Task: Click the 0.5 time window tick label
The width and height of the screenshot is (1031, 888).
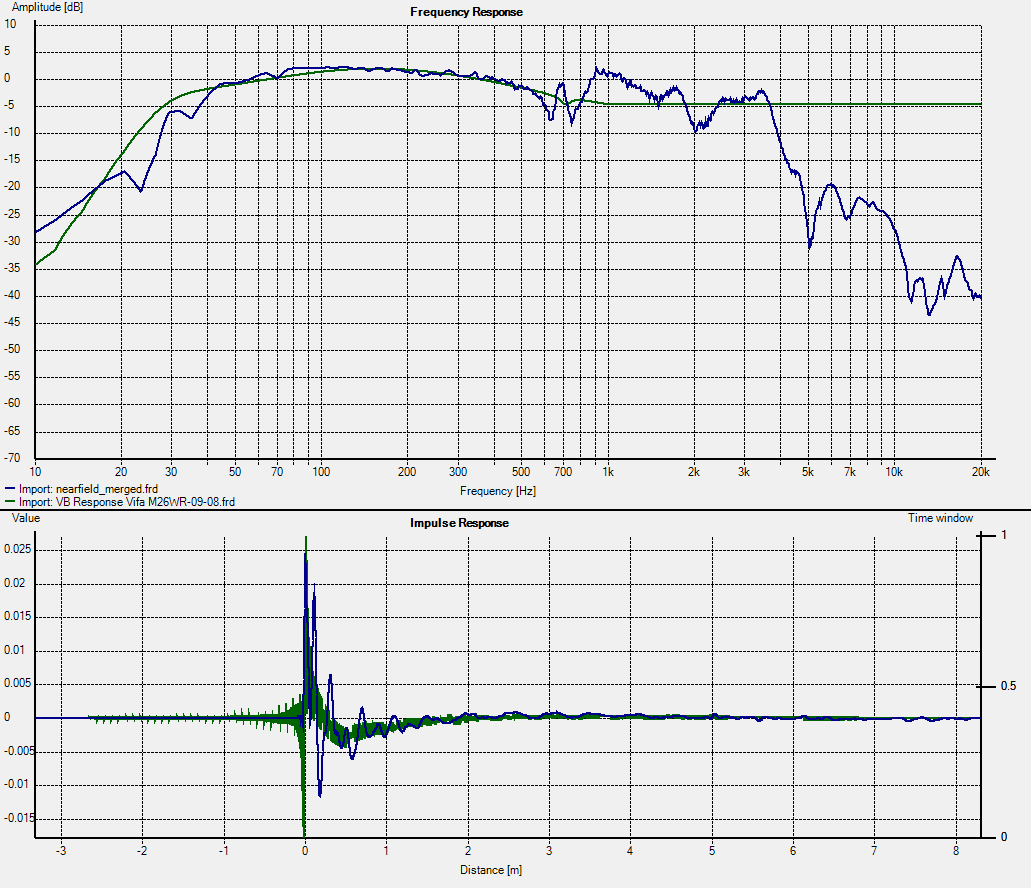Action: [x=1008, y=686]
